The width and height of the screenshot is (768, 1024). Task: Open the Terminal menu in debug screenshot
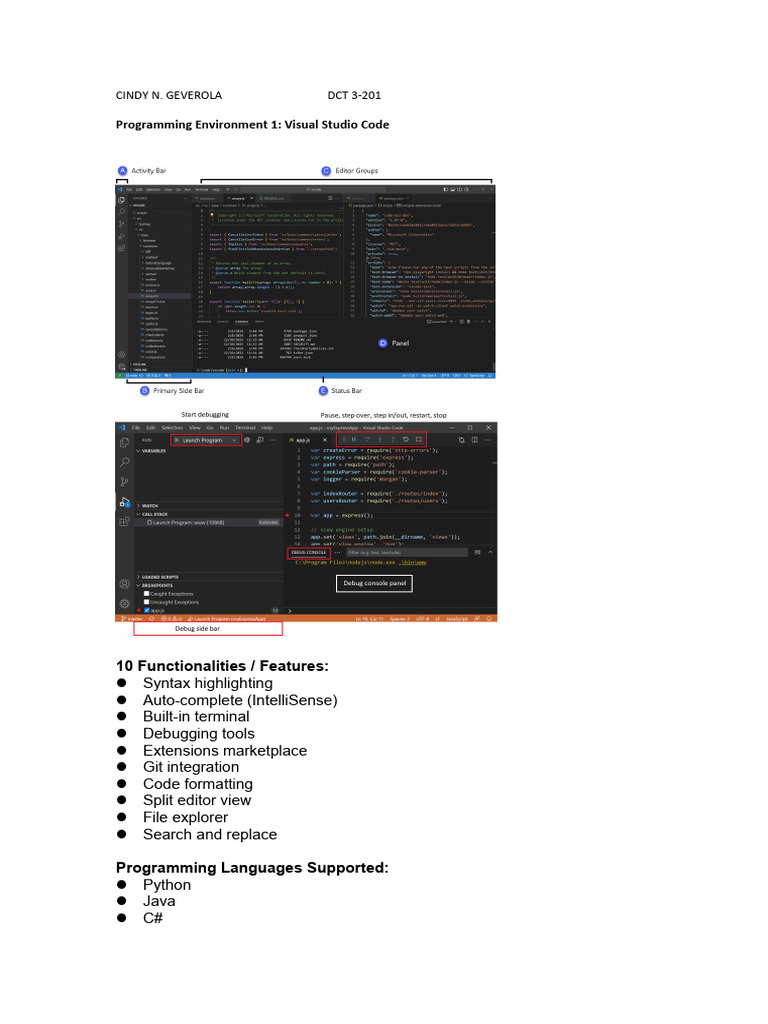tap(245, 428)
